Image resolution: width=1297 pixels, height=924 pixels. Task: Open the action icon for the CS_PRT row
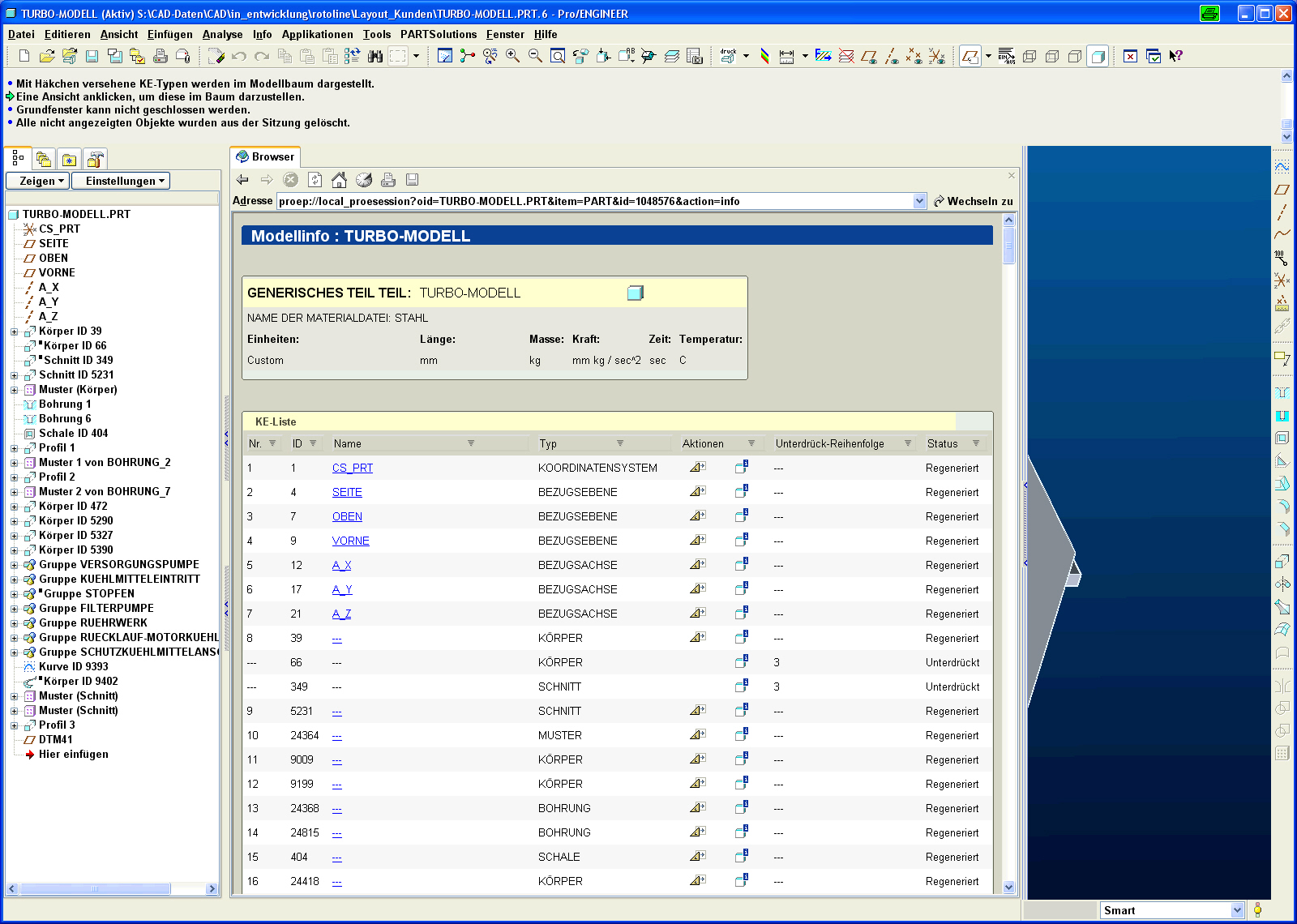697,468
